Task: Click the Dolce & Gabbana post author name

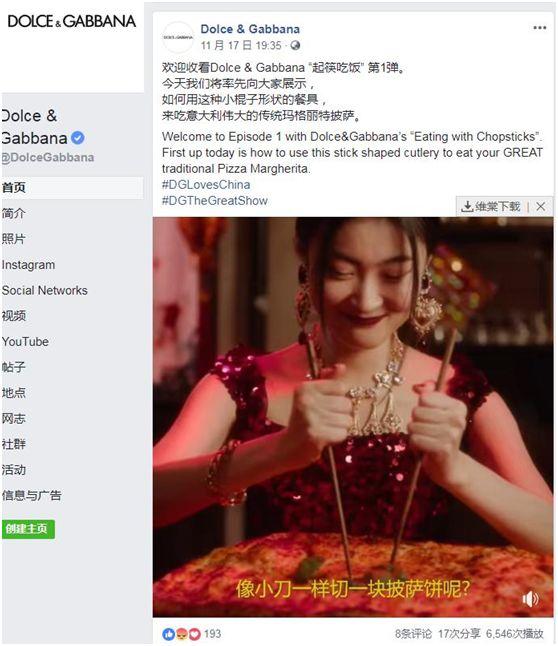Action: (x=250, y=29)
